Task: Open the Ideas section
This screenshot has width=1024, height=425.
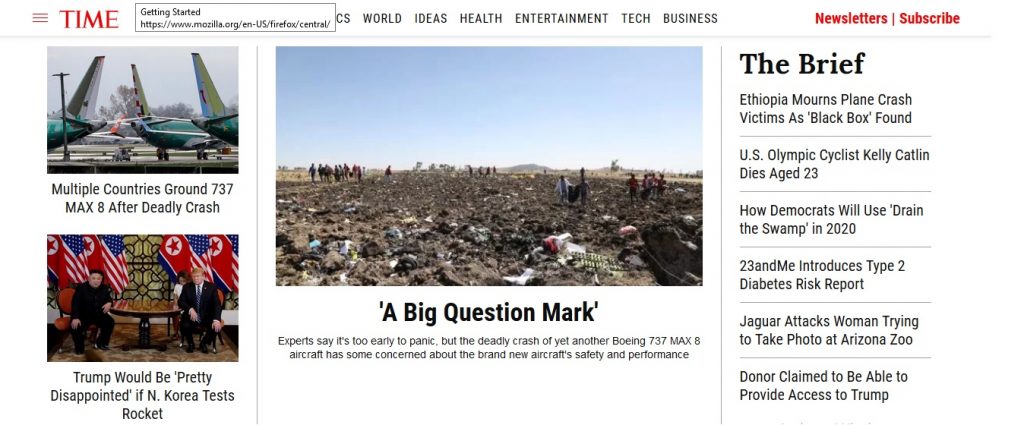Action: pyautogui.click(x=430, y=19)
